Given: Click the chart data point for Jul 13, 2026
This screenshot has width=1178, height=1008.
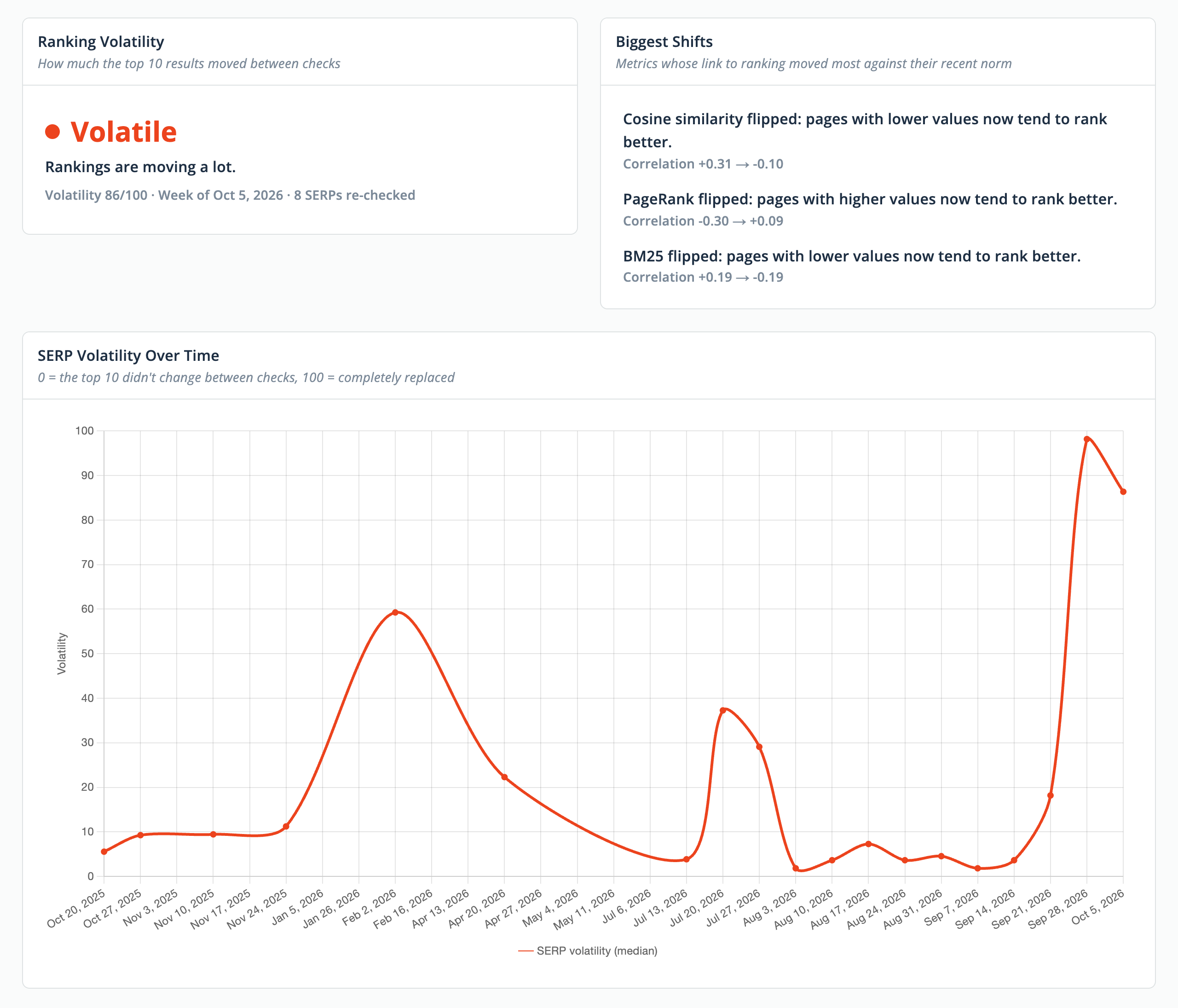Looking at the screenshot, I should pyautogui.click(x=686, y=859).
